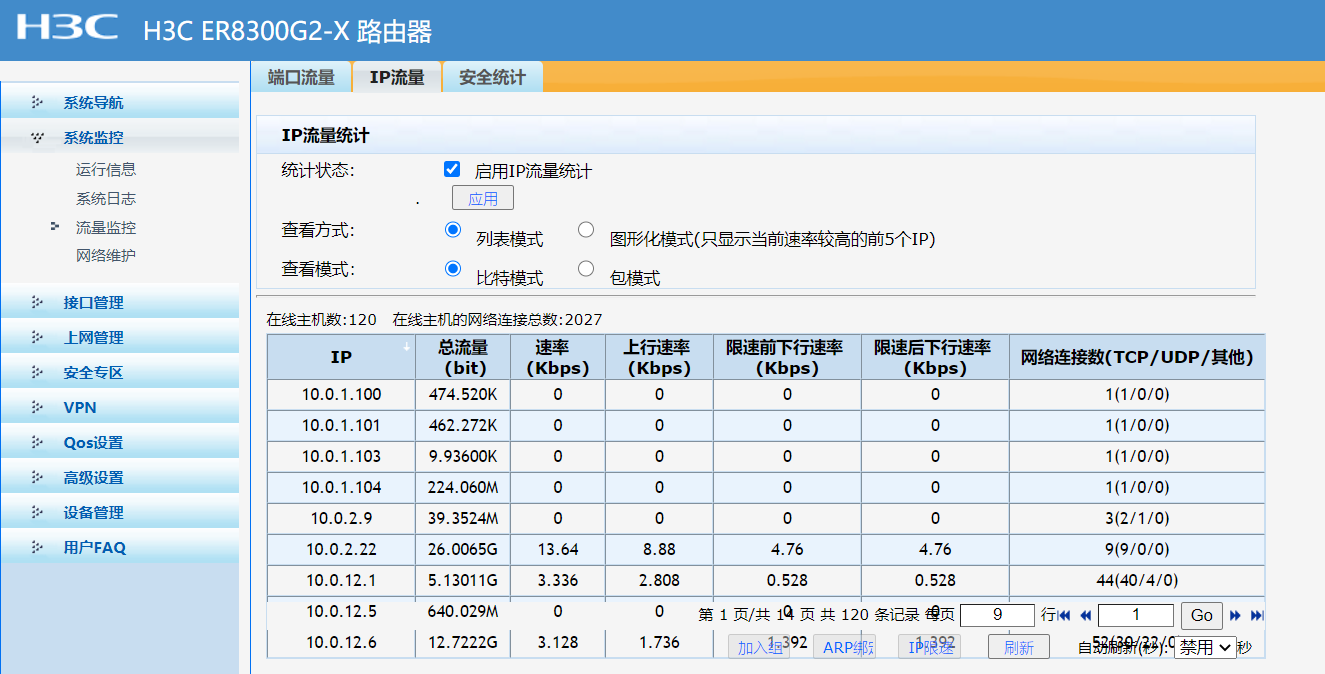Click the bullet icon beside 安全专区

pyautogui.click(x=37, y=372)
